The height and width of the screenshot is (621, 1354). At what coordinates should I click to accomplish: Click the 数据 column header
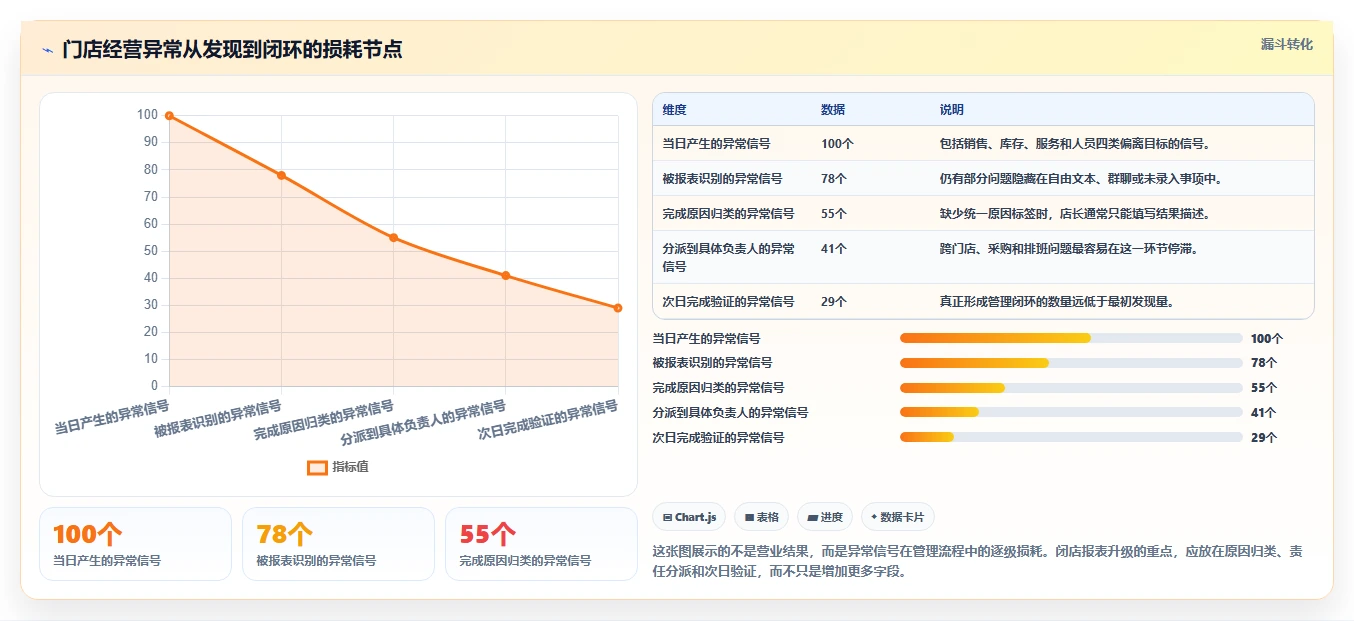(x=833, y=110)
